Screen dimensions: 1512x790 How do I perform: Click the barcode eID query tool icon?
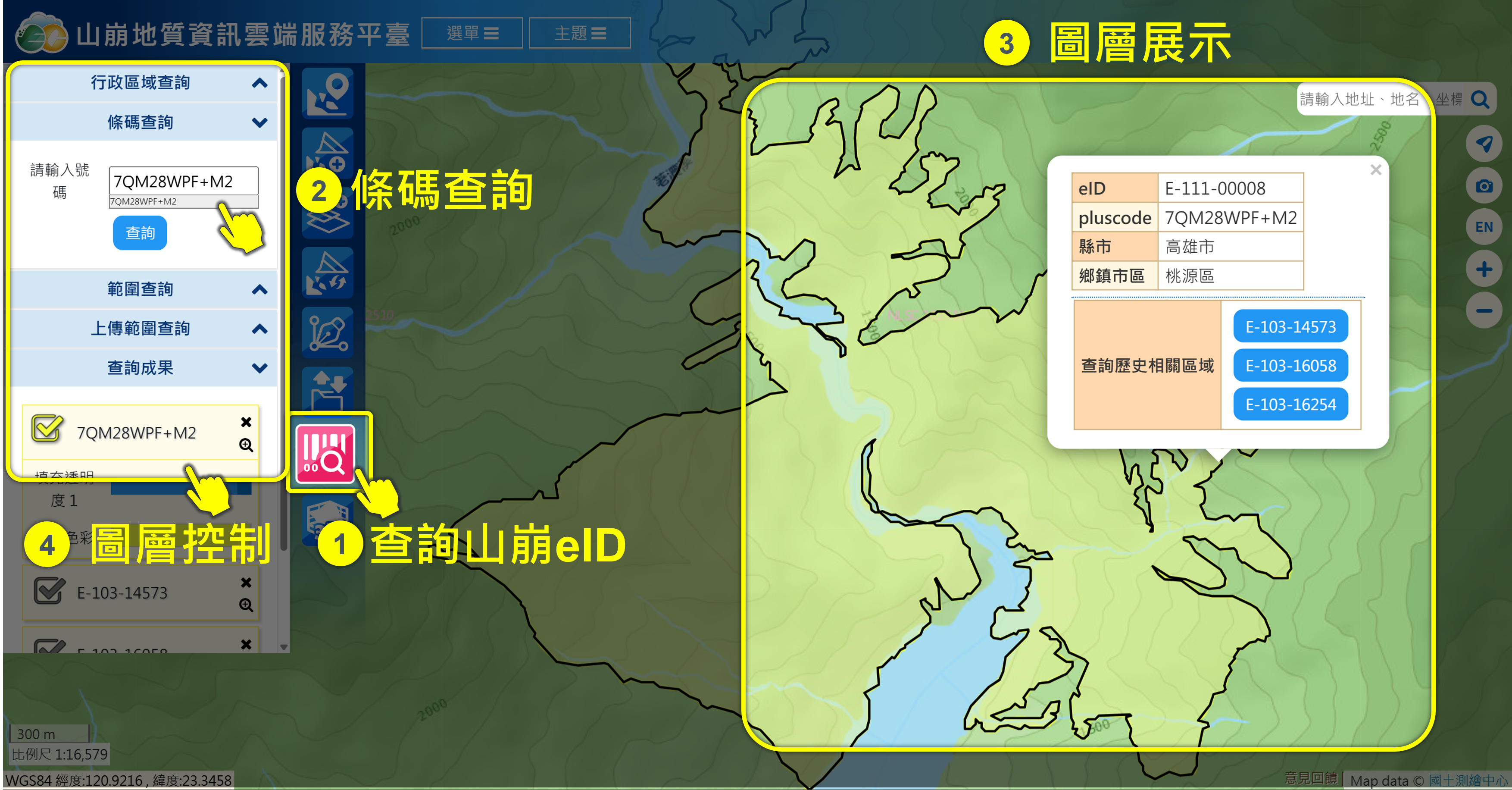coord(326,454)
